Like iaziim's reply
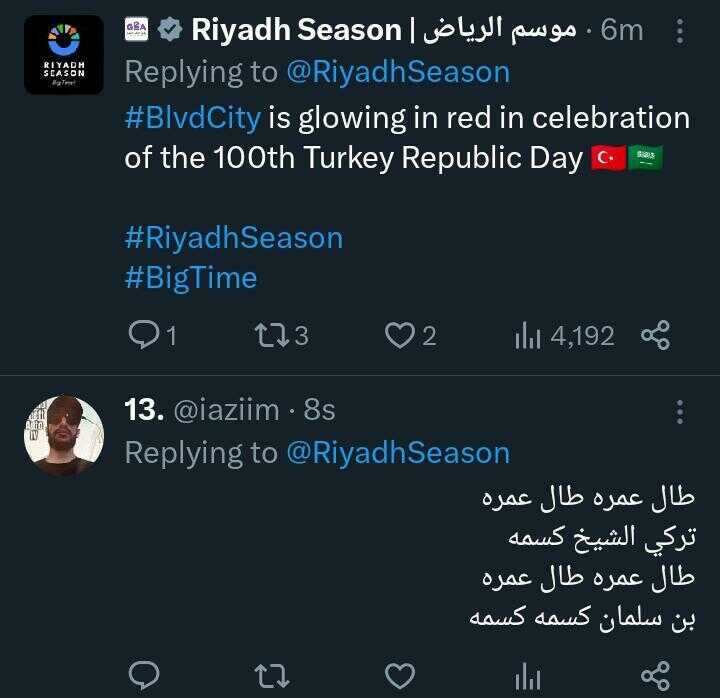 (x=400, y=675)
